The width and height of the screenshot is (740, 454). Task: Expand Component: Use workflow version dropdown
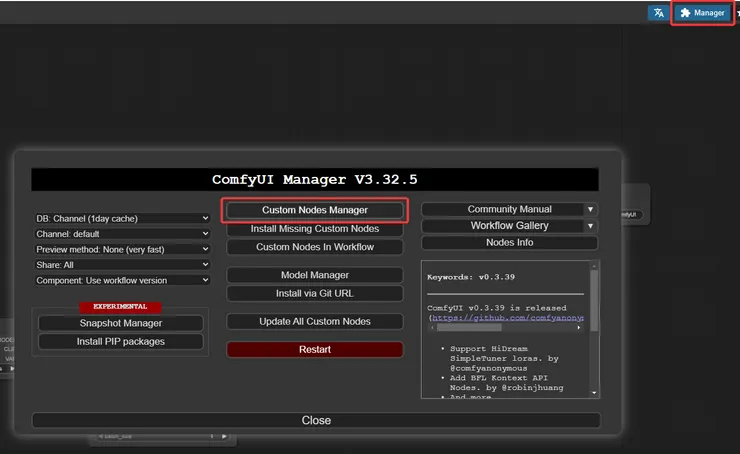point(122,281)
